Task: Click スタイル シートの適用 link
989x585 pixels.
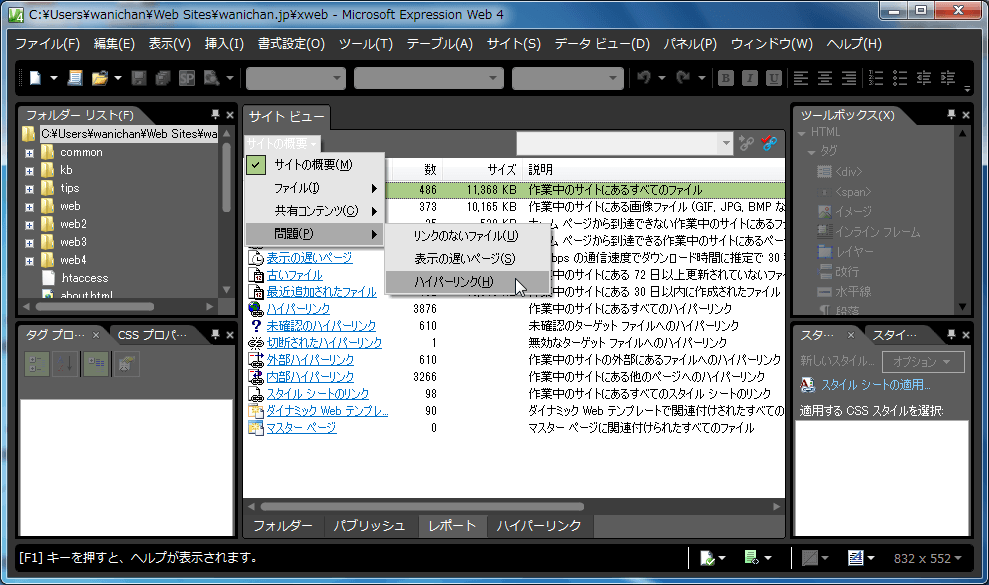Action: (875, 385)
